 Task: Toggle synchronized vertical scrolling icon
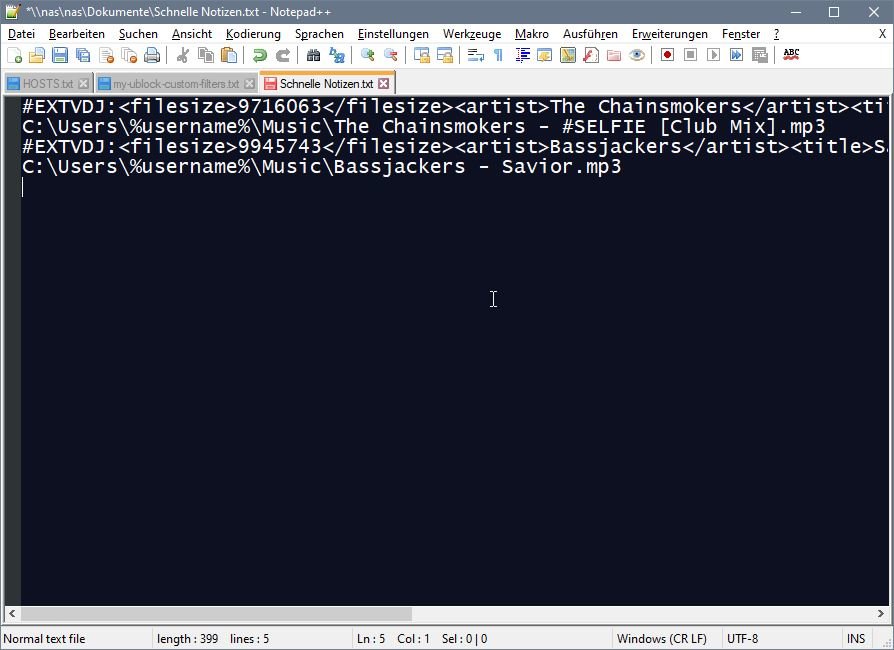(421, 55)
